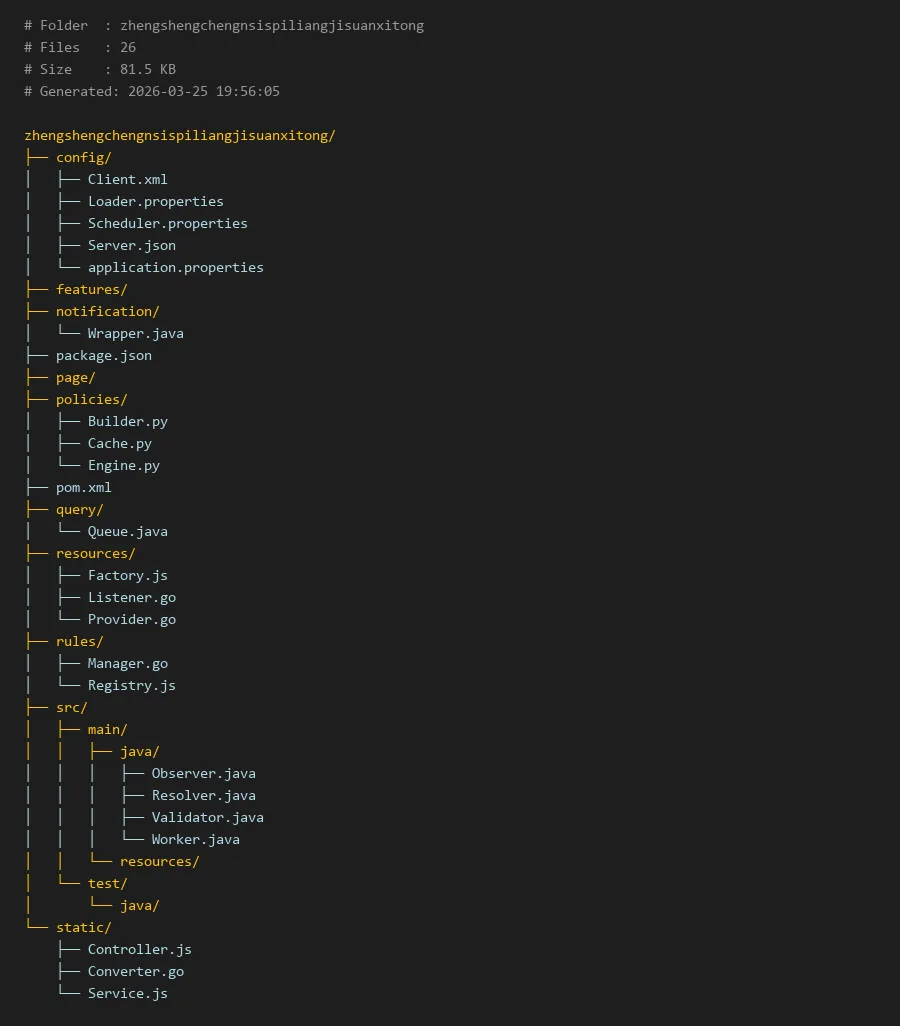Open the Engine.py file
Image resolution: width=900 pixels, height=1026 pixels.
click(x=123, y=465)
